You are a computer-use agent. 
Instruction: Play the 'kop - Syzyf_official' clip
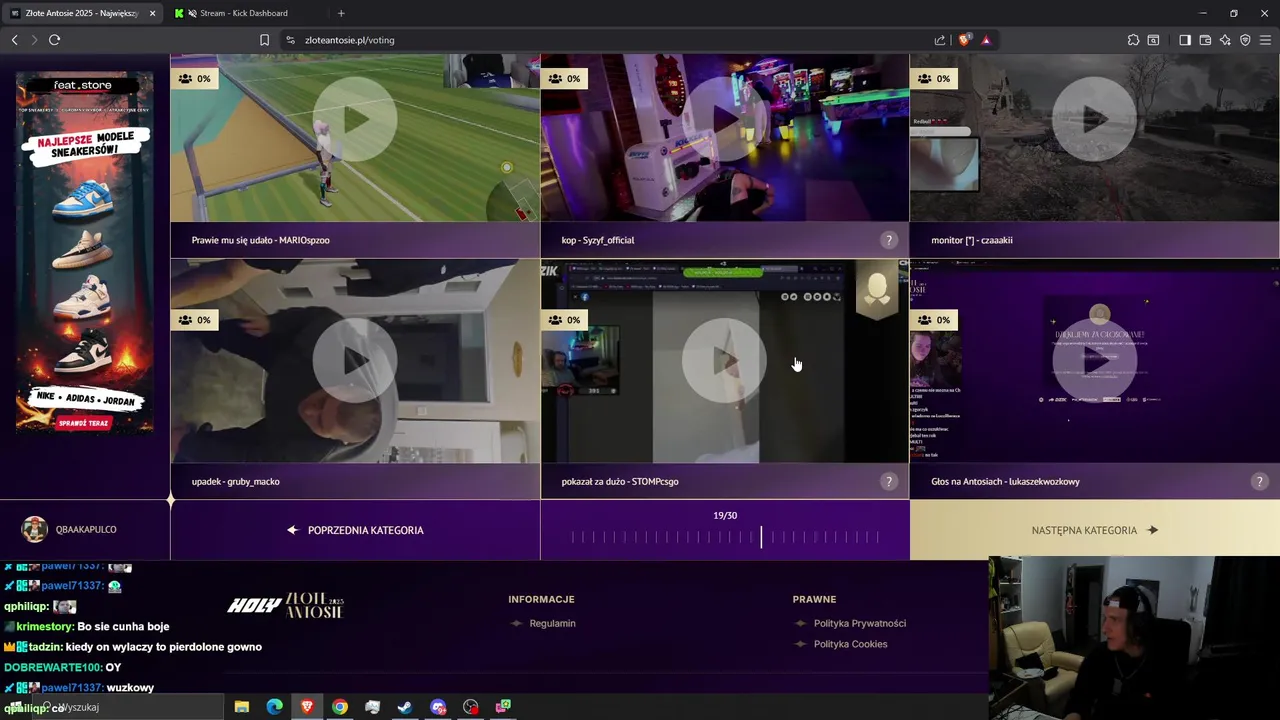pyautogui.click(x=725, y=119)
